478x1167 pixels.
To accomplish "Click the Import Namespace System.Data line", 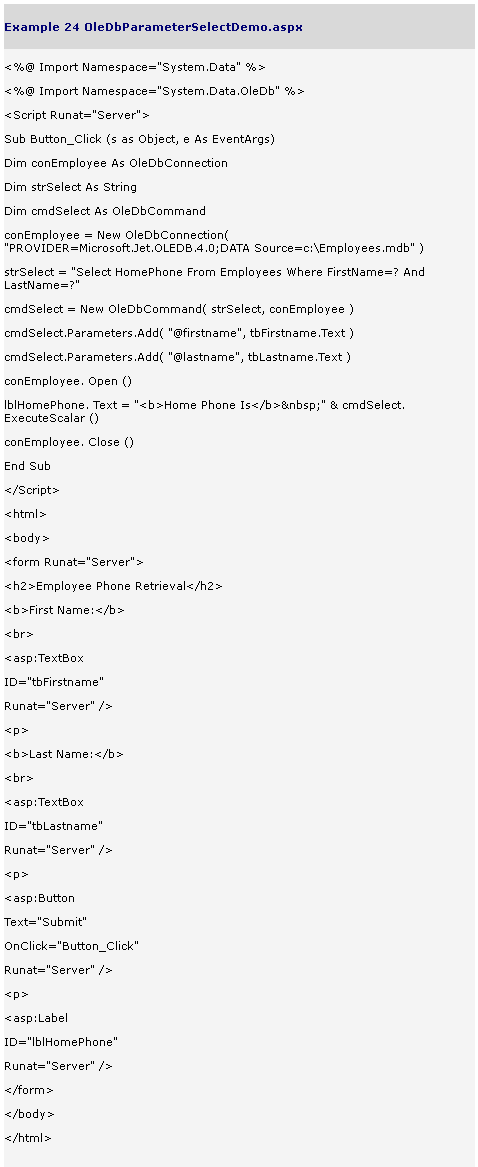I will [135, 67].
